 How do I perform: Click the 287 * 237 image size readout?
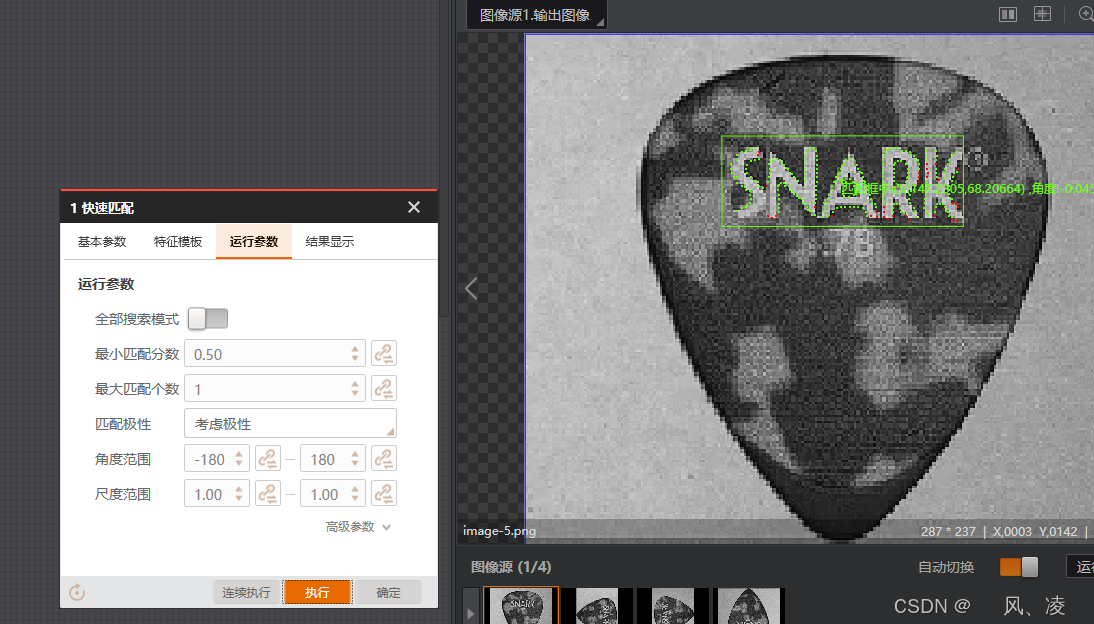click(x=948, y=531)
